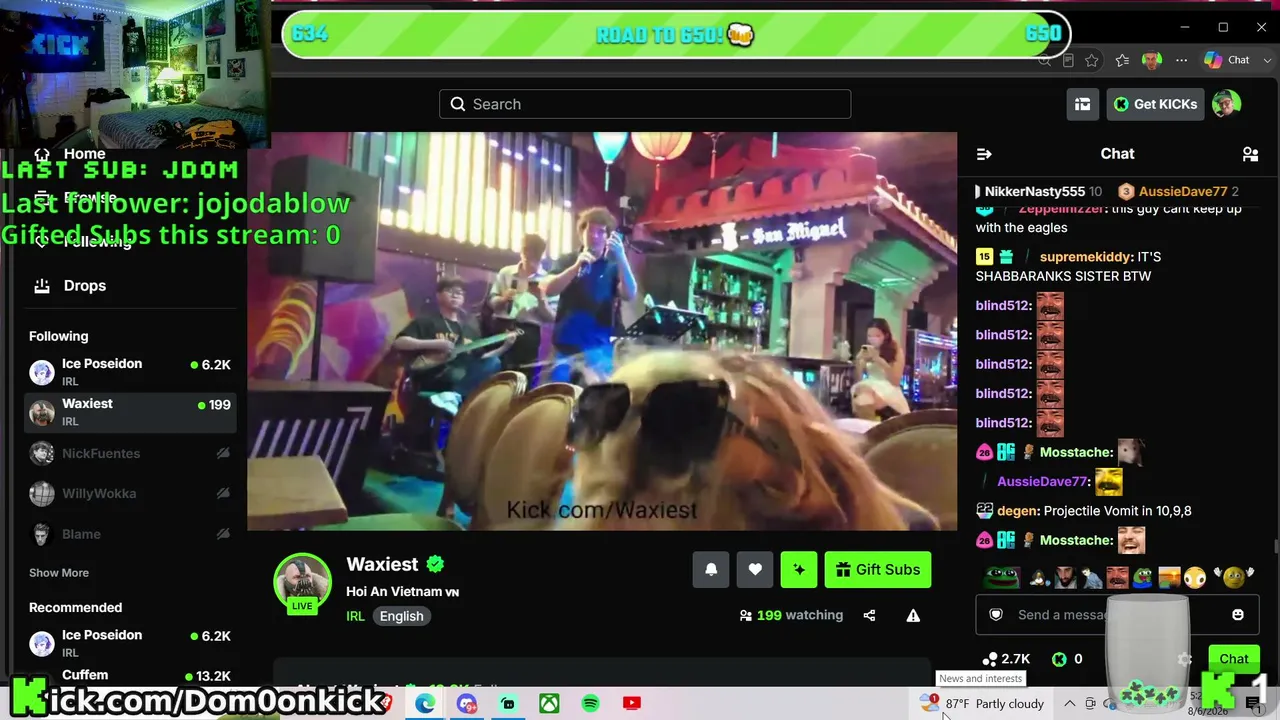Toggle the follow heart for Waxiest
Screen dimensions: 1280x720
coord(755,570)
